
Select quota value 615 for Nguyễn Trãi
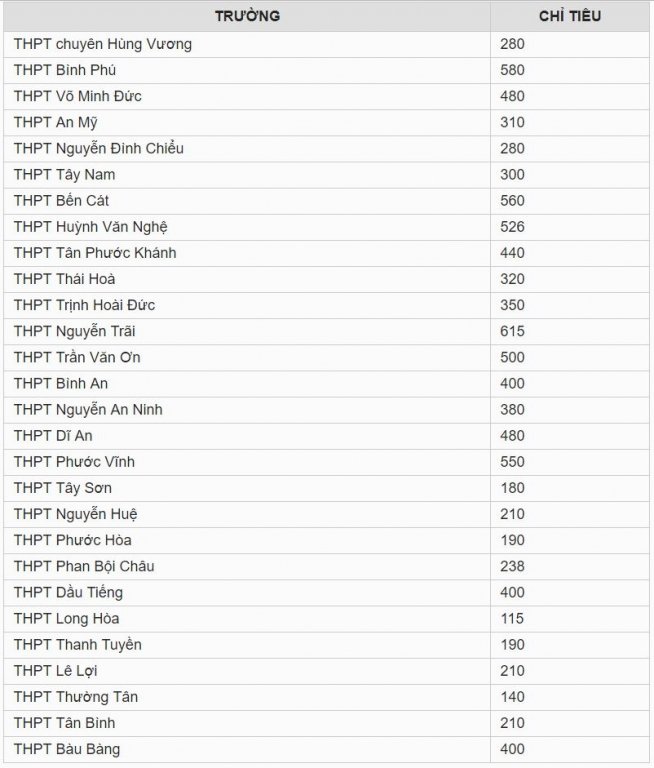coord(512,331)
